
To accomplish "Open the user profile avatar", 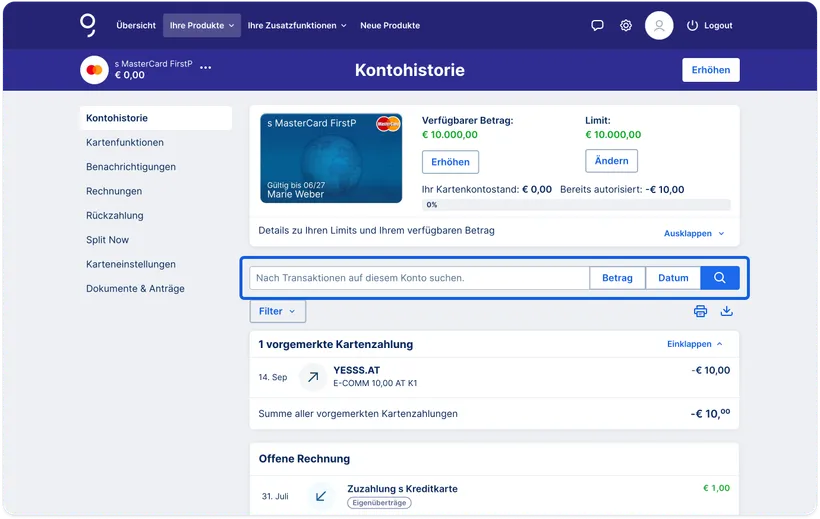I will [x=659, y=25].
